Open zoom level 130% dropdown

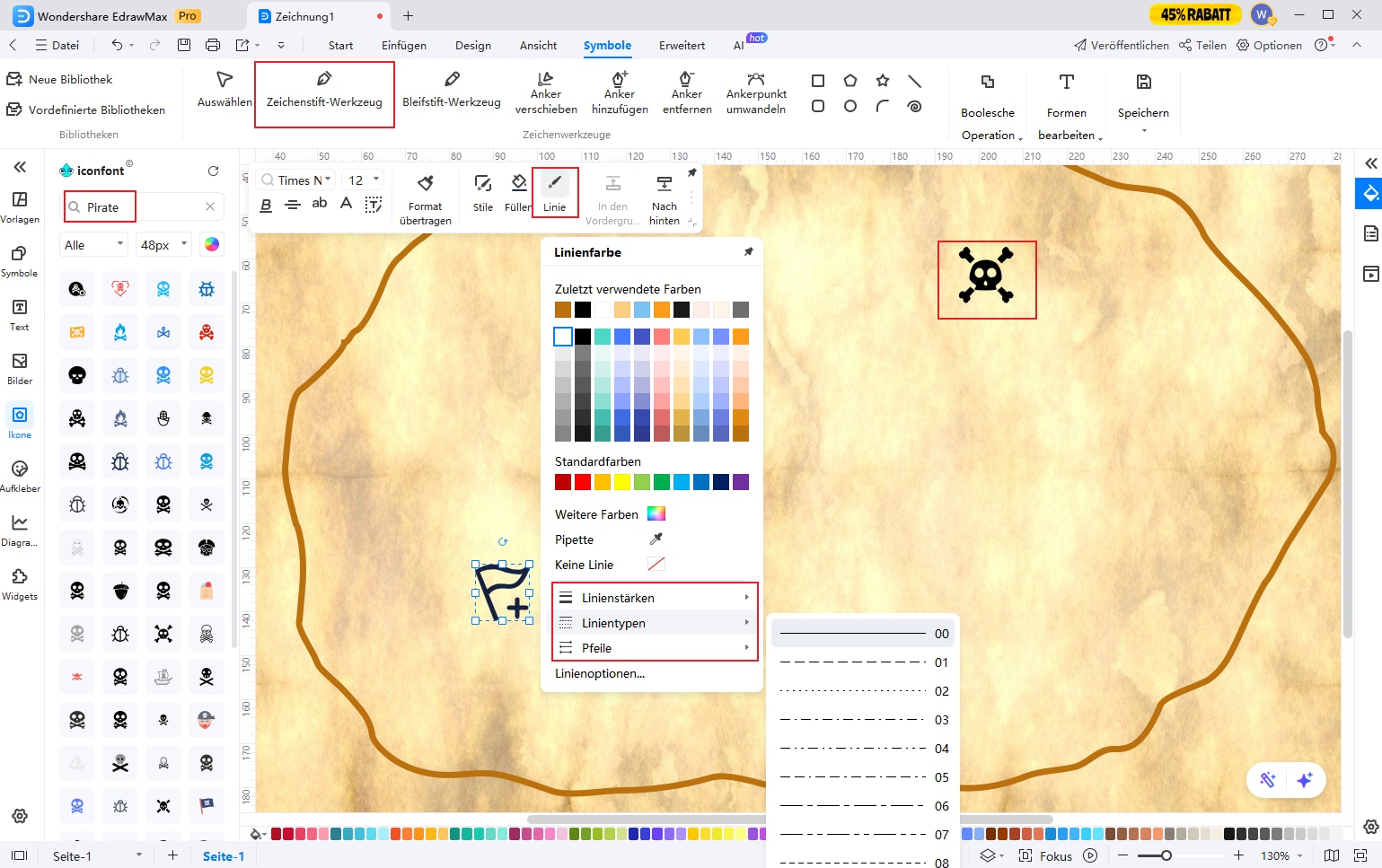click(1281, 855)
